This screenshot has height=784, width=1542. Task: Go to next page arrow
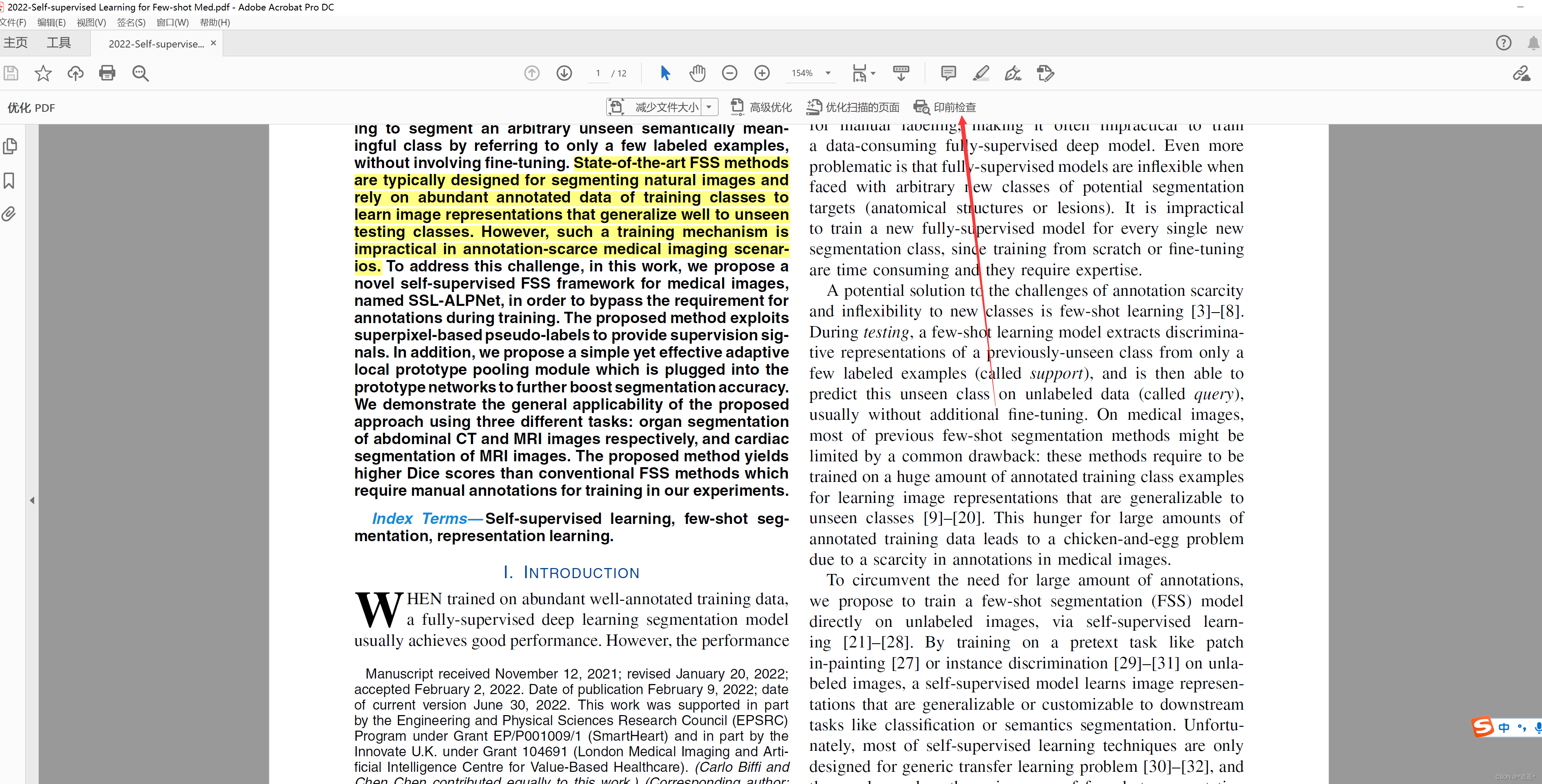pyautogui.click(x=564, y=73)
